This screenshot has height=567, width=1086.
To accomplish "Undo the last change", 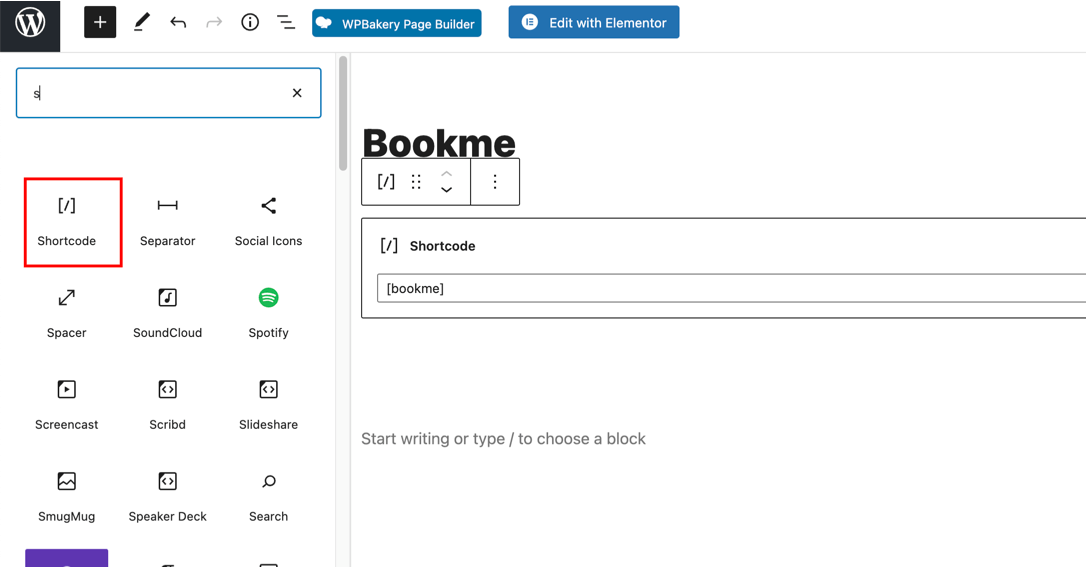I will [x=178, y=23].
